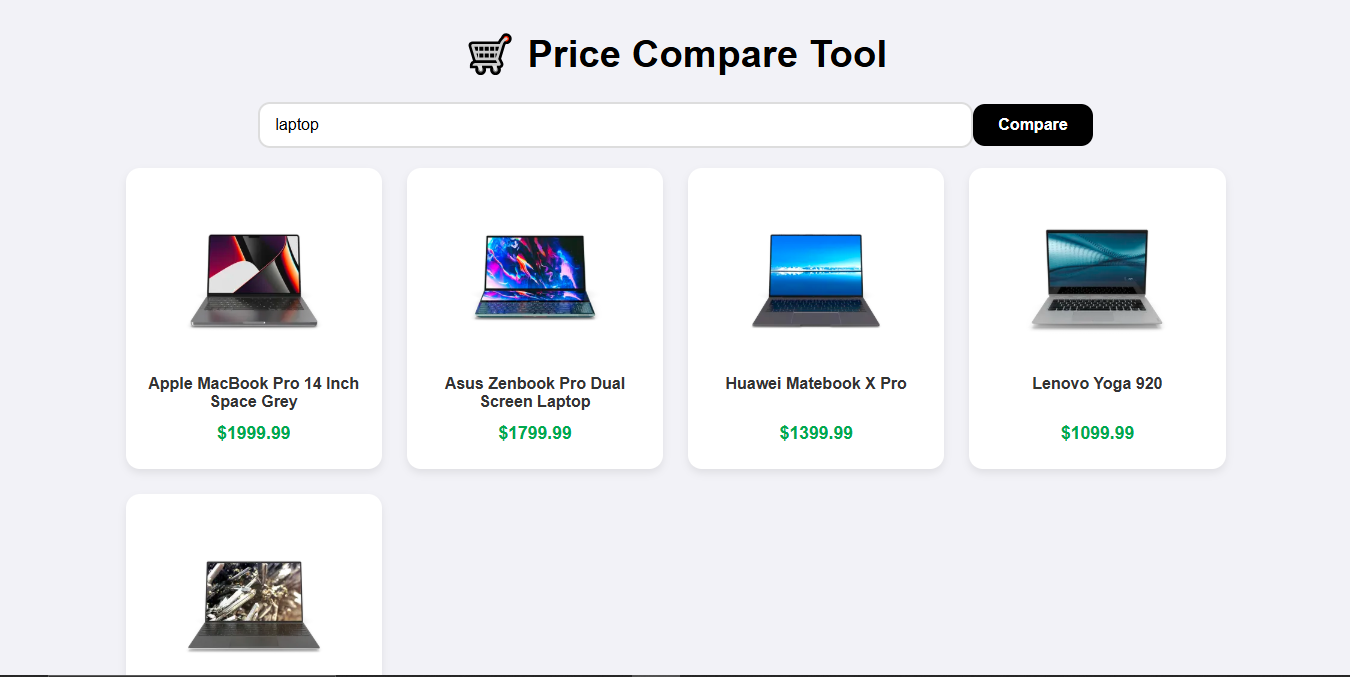Viewport: 1350px width, 677px height.
Task: Click the $1399.99 price of Huawei Matebook
Action: [816, 433]
